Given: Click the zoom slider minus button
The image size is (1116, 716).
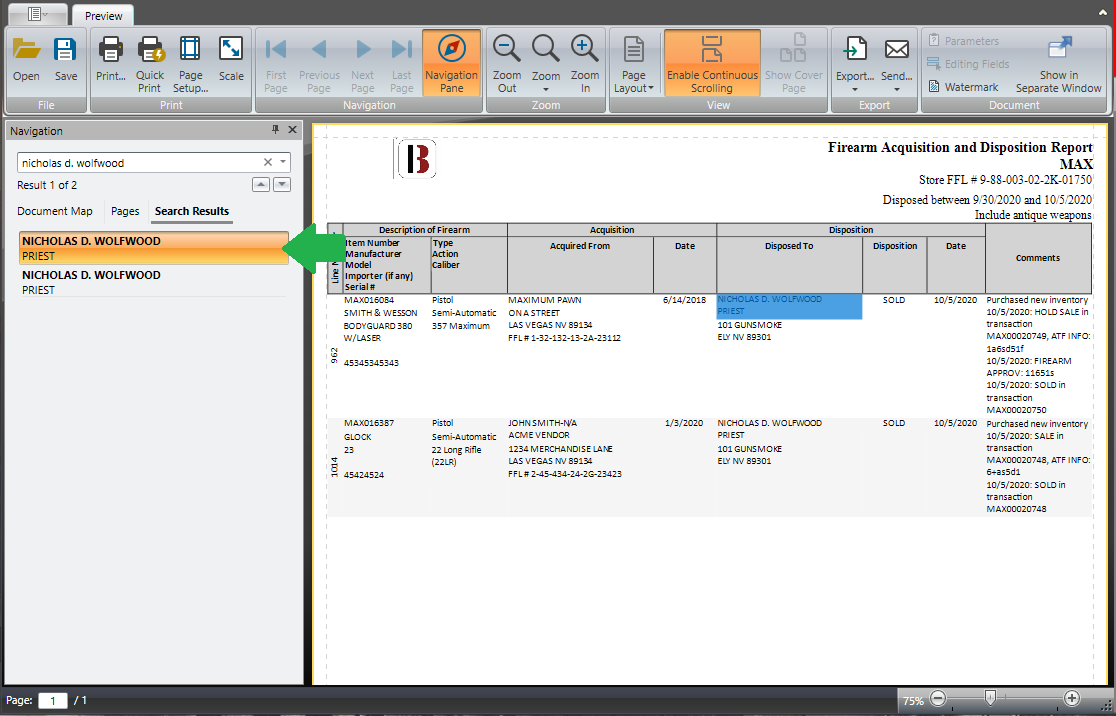Looking at the screenshot, I should (938, 699).
